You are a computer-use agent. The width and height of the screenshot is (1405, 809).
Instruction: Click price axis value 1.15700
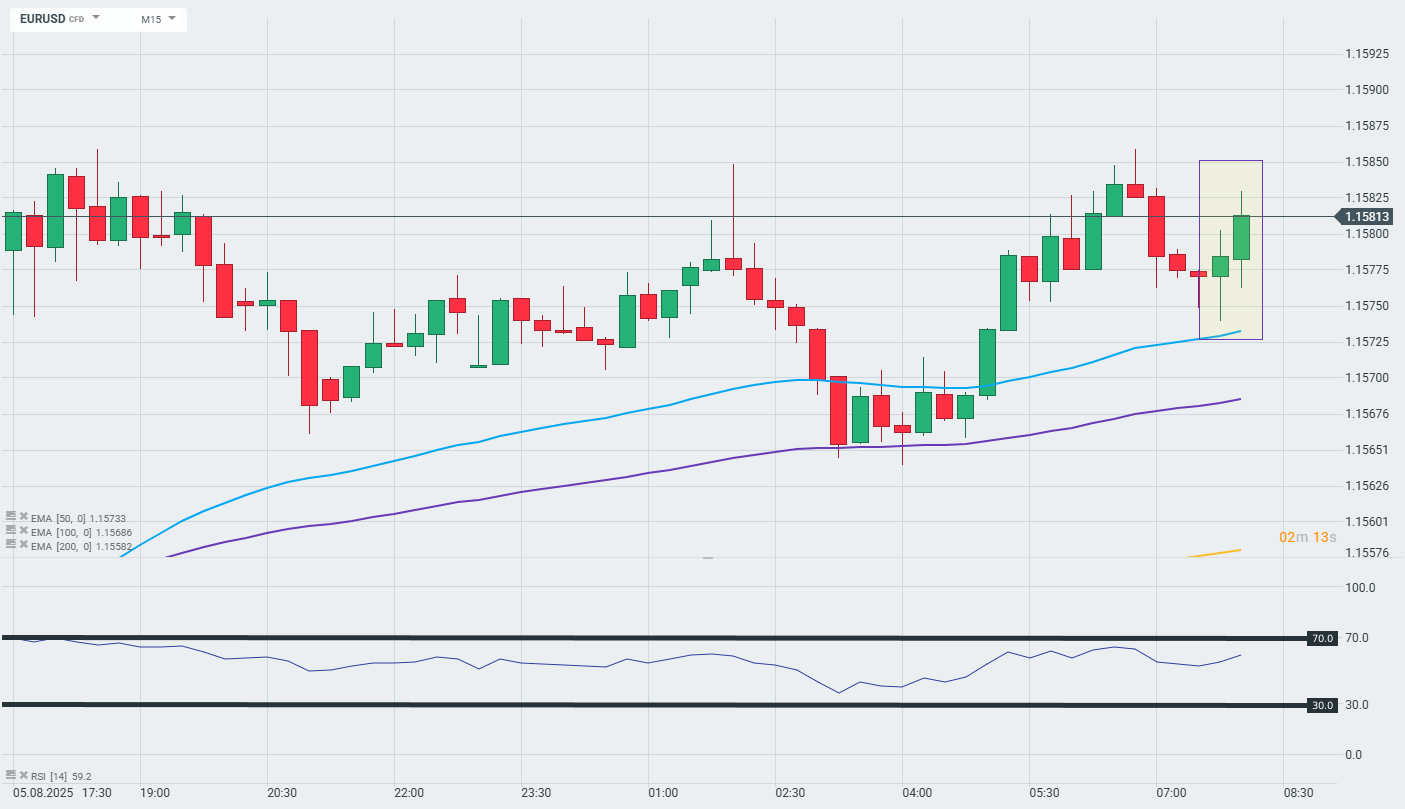(x=1367, y=378)
